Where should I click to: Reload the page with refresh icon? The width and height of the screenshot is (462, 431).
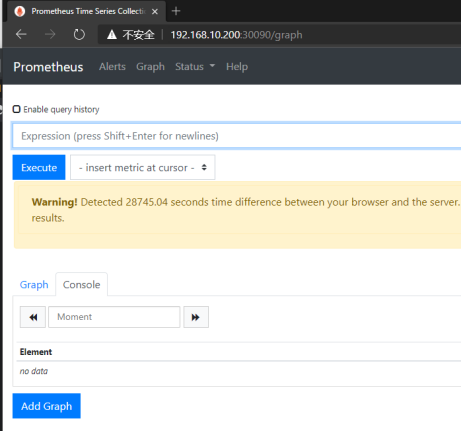click(x=79, y=34)
